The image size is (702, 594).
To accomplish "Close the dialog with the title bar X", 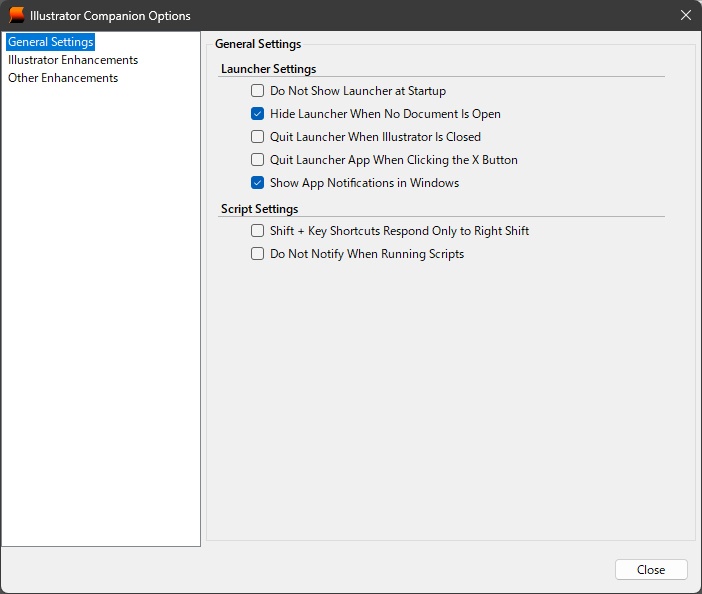I will coord(685,15).
